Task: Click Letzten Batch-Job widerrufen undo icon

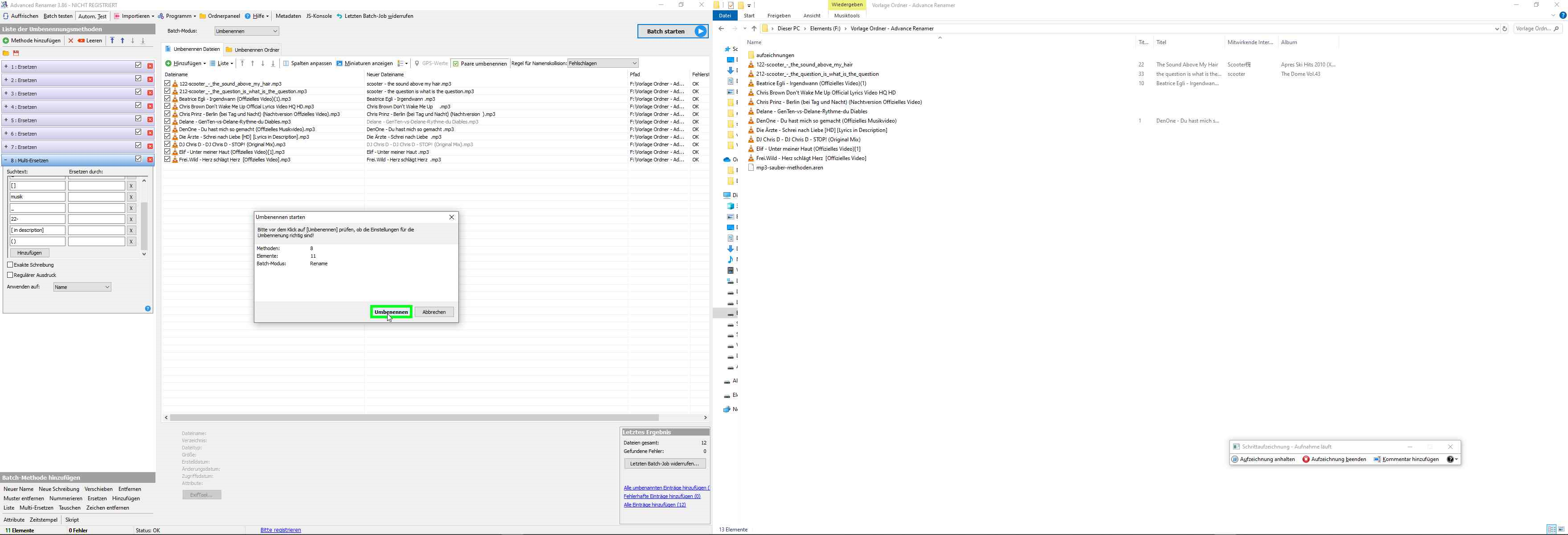Action: tap(339, 16)
